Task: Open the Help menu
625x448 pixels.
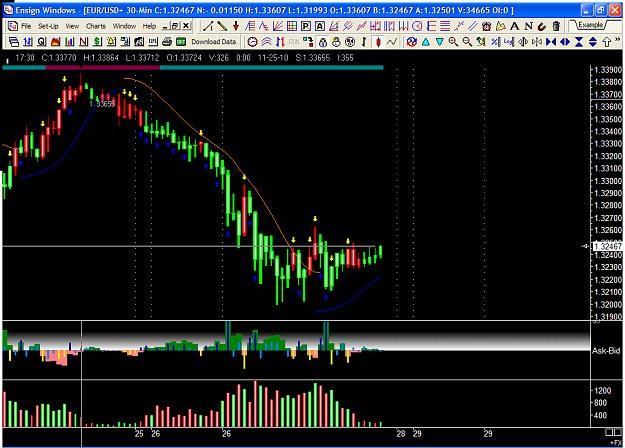Action: point(149,26)
